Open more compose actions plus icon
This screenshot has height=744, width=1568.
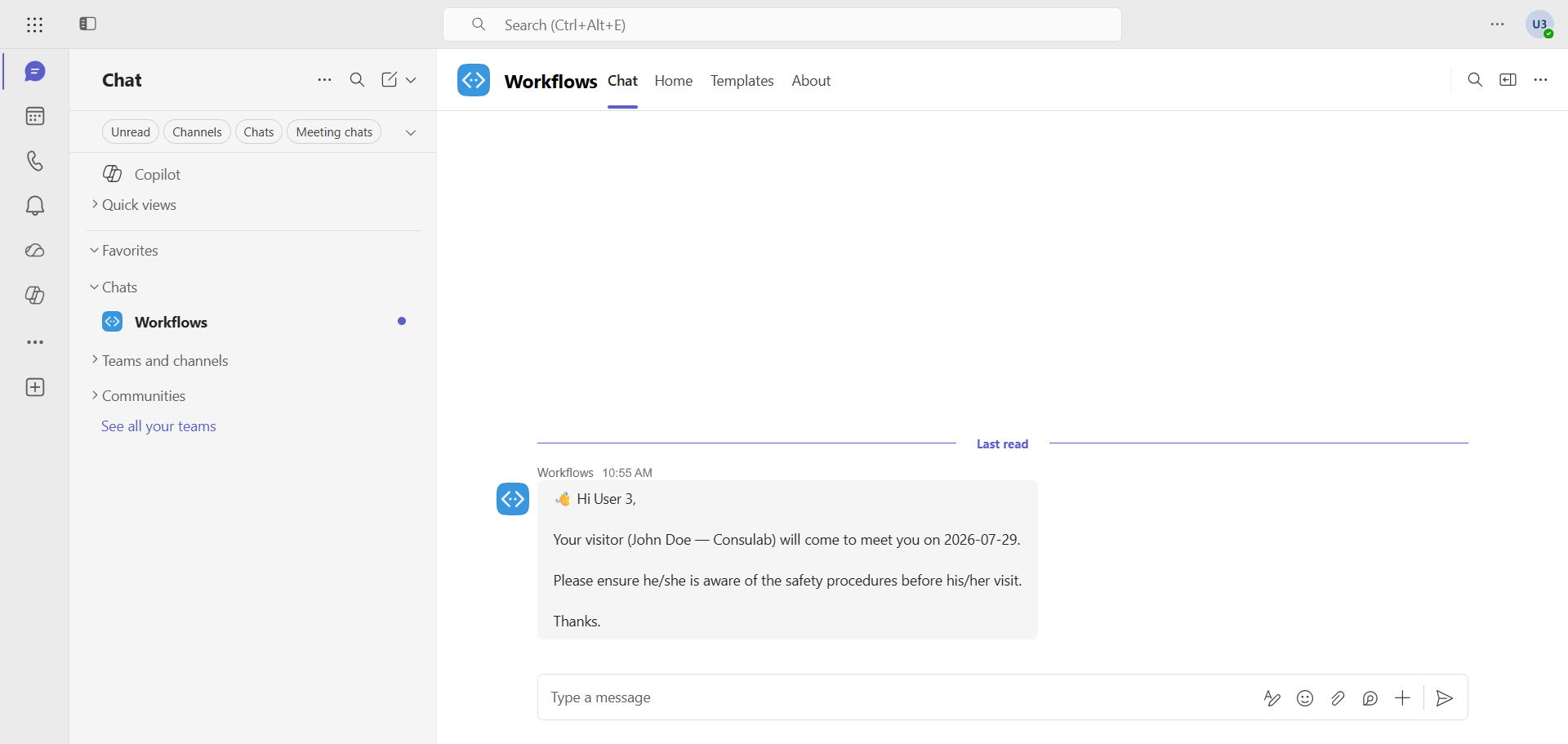point(1402,698)
